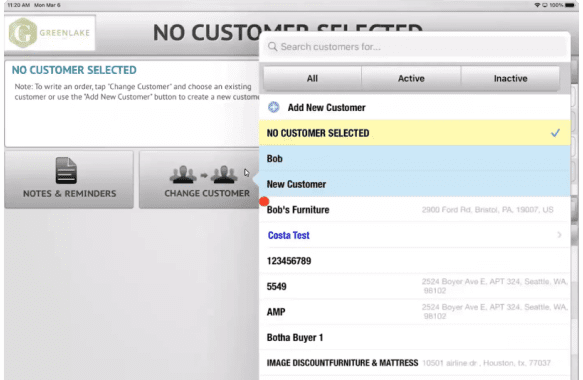Select the New Customer entry
This screenshot has width=583, height=380.
[415, 184]
